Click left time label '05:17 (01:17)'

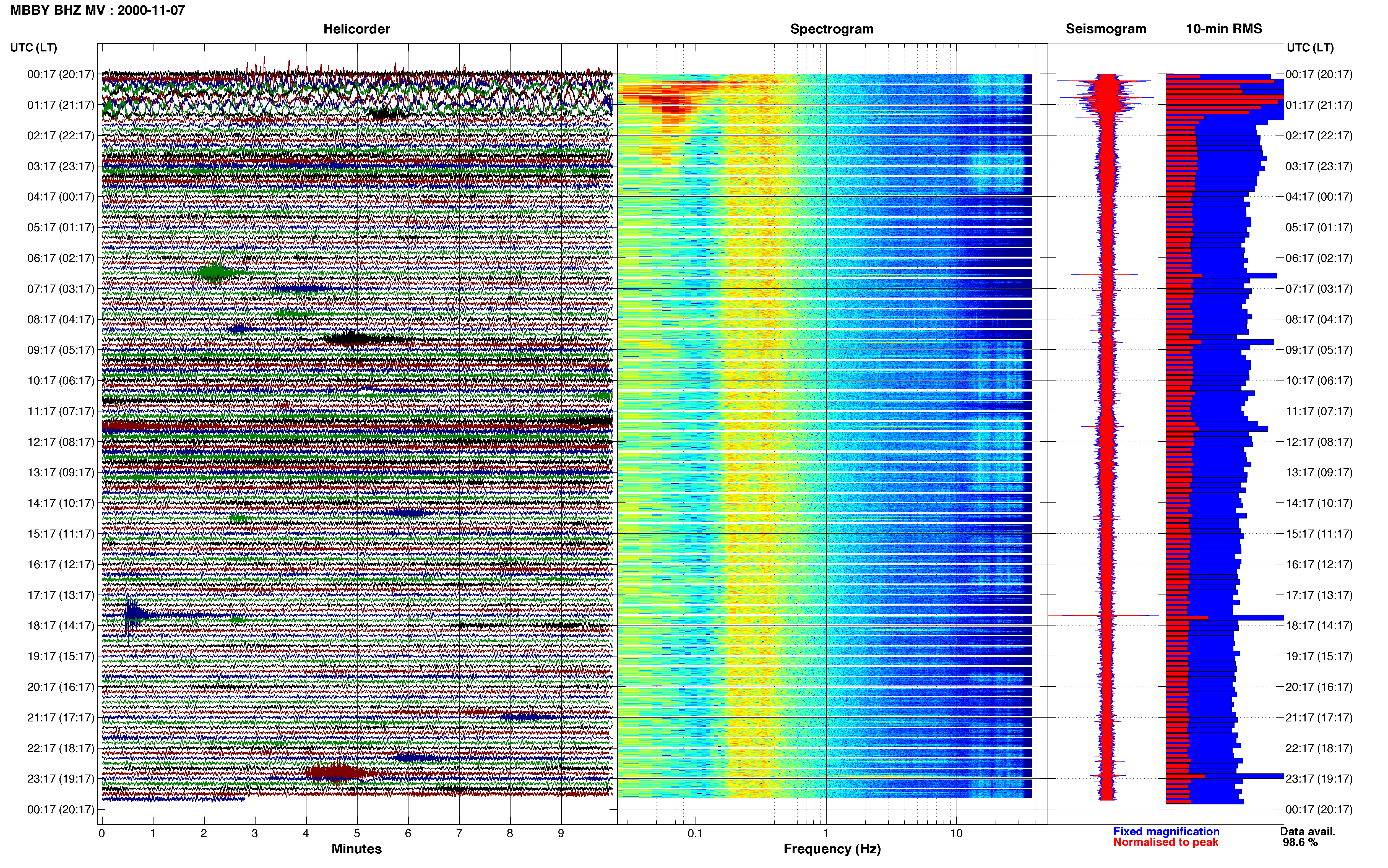pyautogui.click(x=60, y=227)
